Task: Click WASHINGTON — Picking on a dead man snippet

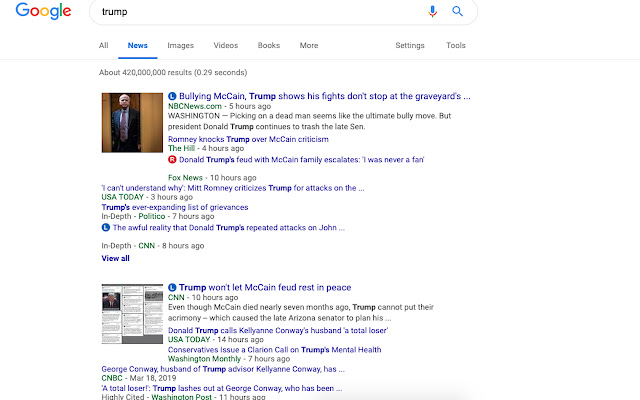Action: (309, 121)
